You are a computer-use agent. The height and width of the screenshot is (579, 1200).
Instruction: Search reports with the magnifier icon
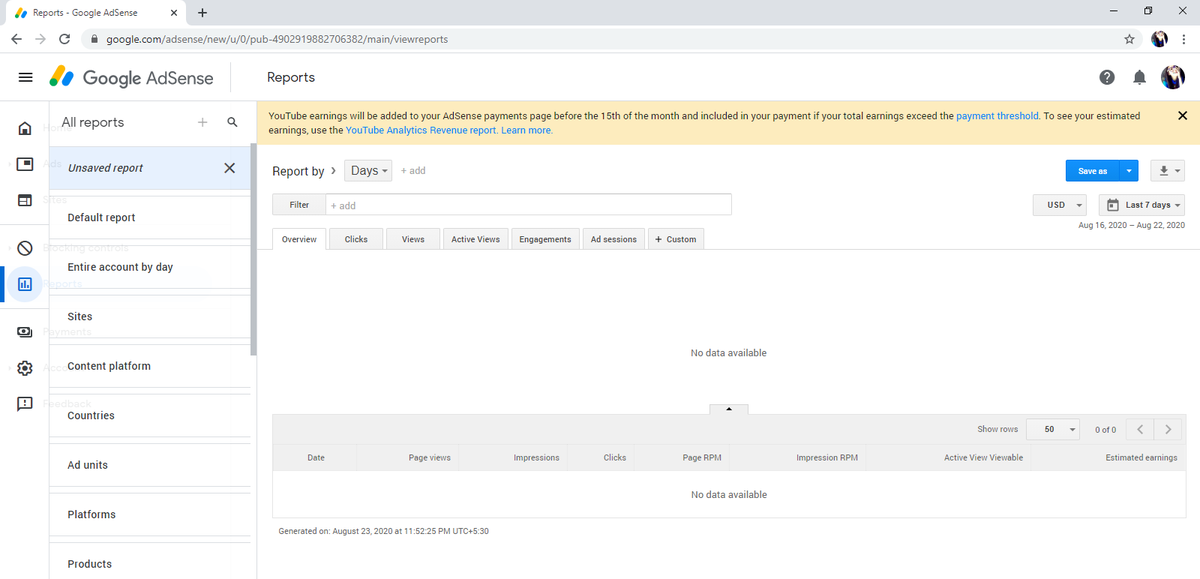(232, 122)
